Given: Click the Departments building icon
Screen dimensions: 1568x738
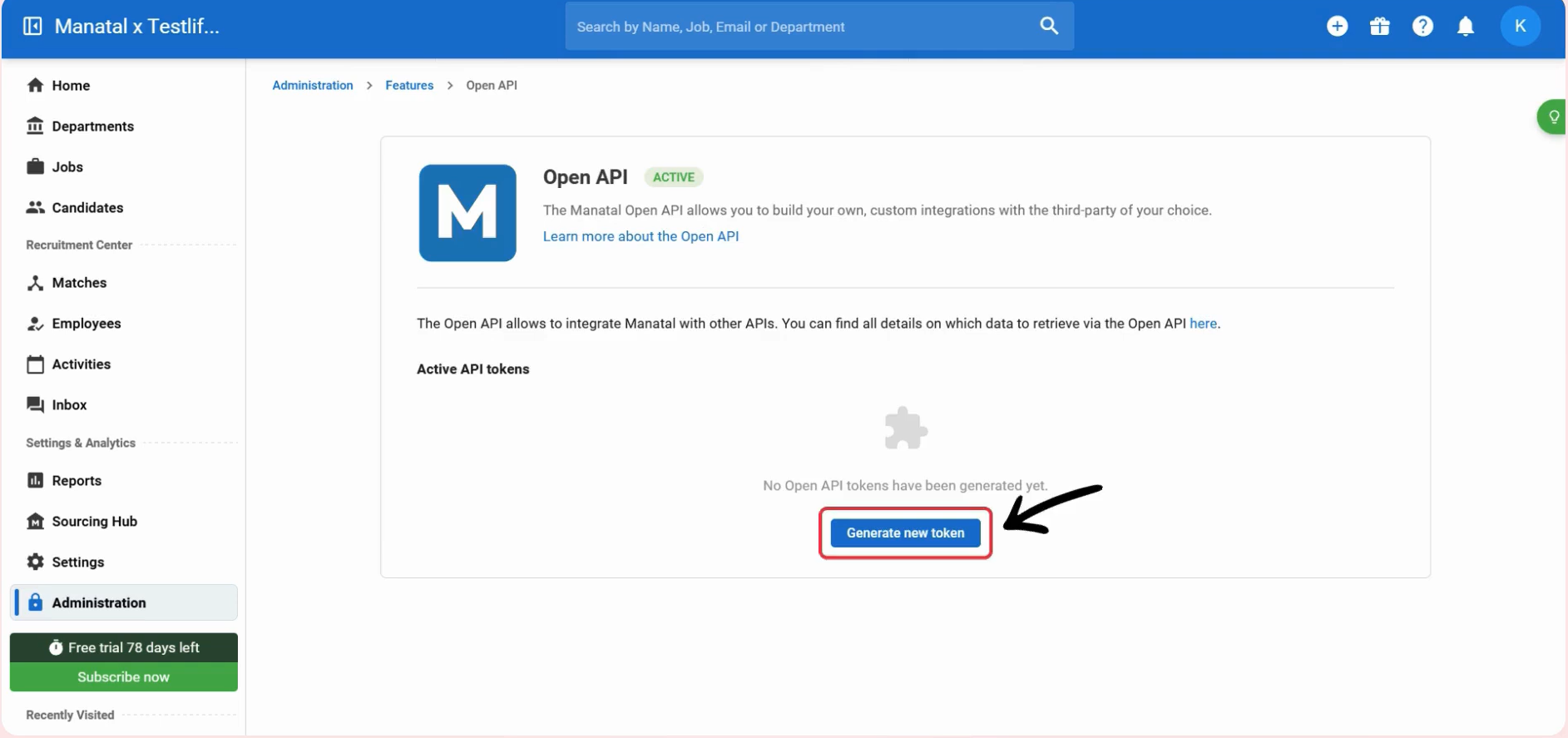Looking at the screenshot, I should [x=35, y=126].
